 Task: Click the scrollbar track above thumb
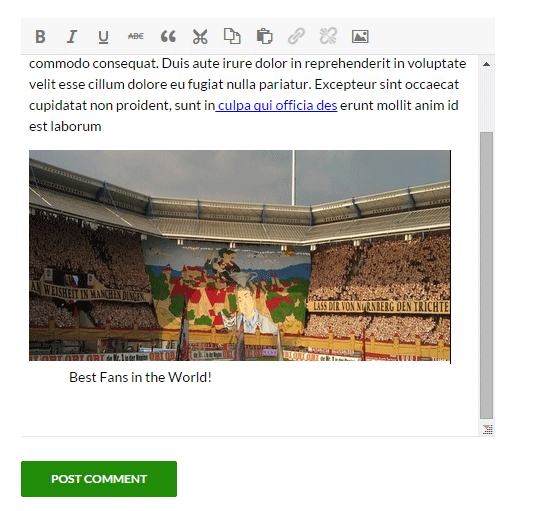click(x=487, y=100)
